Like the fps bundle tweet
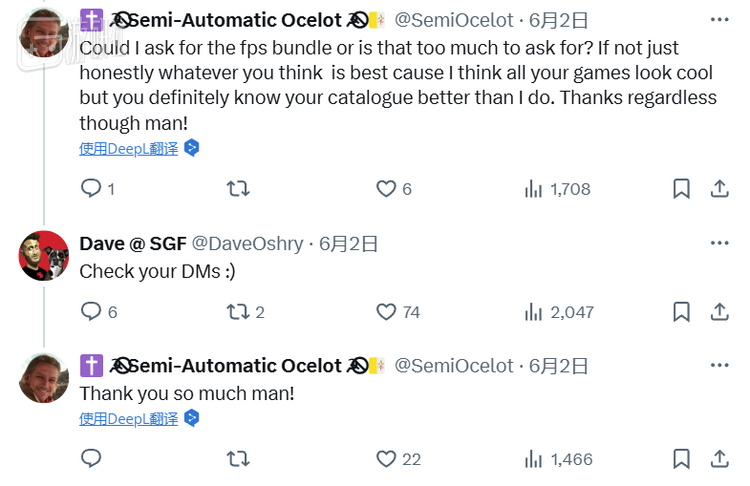This screenshot has height=486, width=750. point(386,188)
